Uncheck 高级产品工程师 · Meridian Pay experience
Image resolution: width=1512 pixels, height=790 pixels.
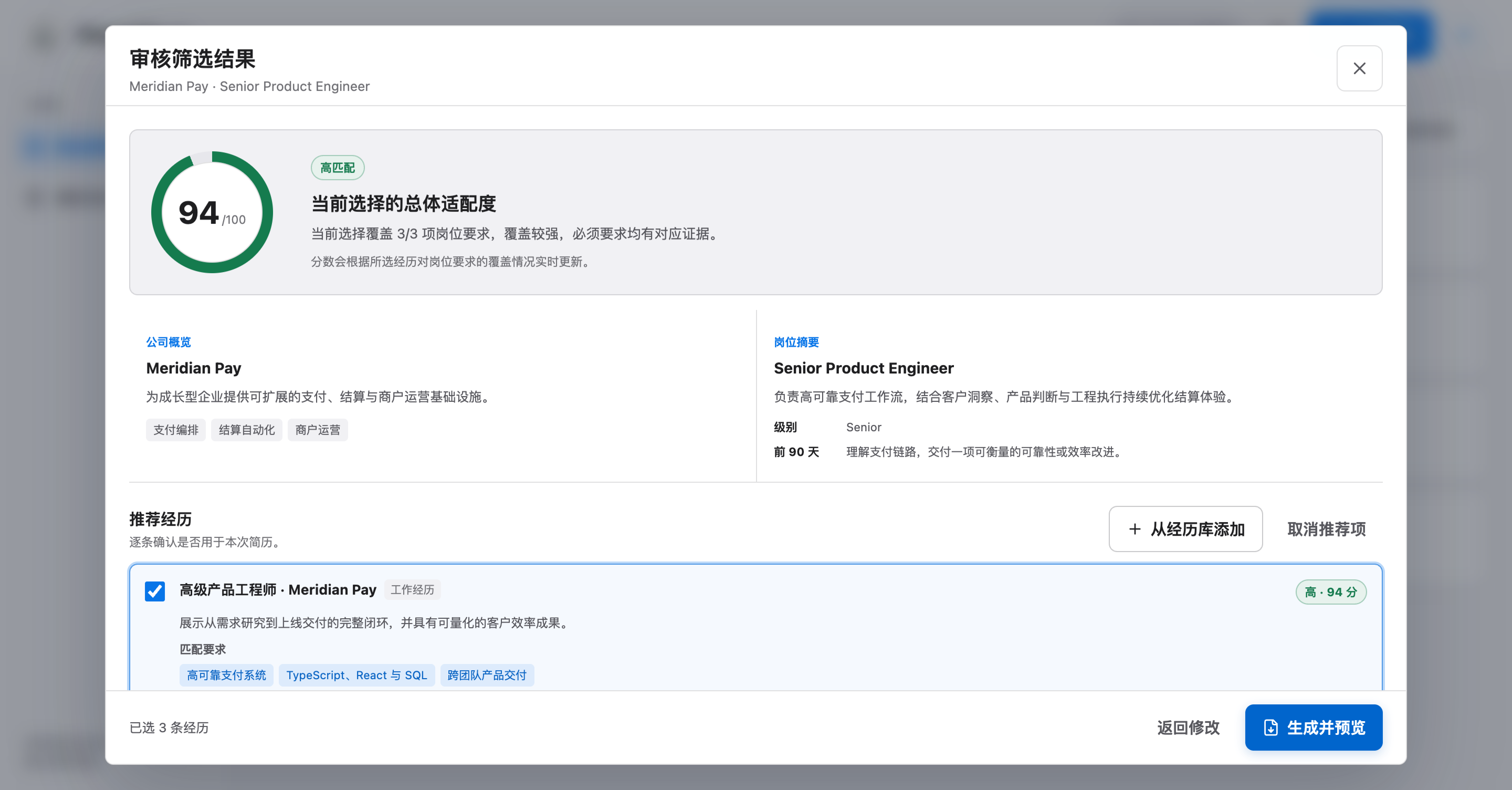[155, 591]
